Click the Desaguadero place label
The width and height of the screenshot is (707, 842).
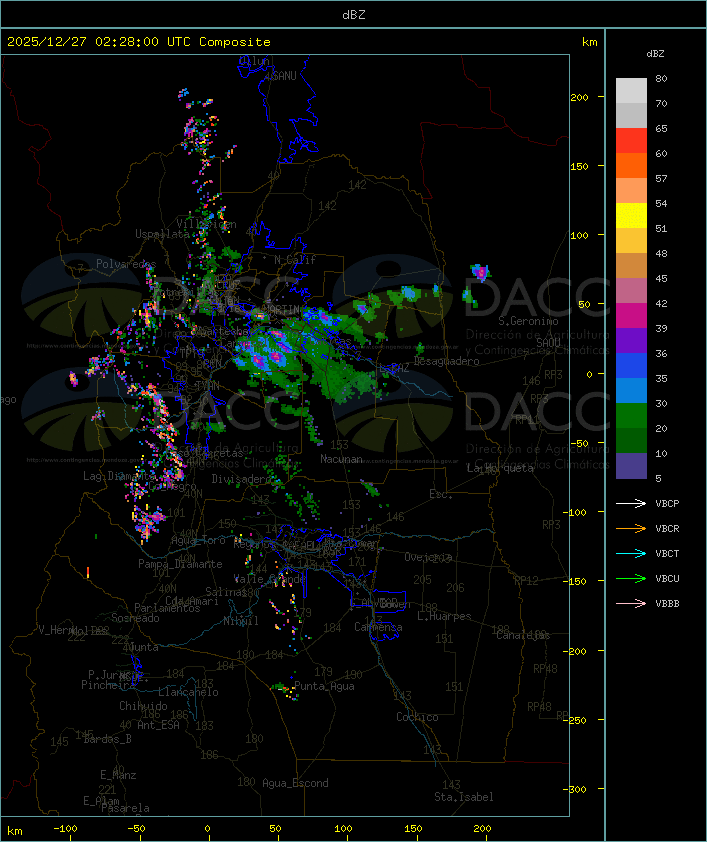447,361
